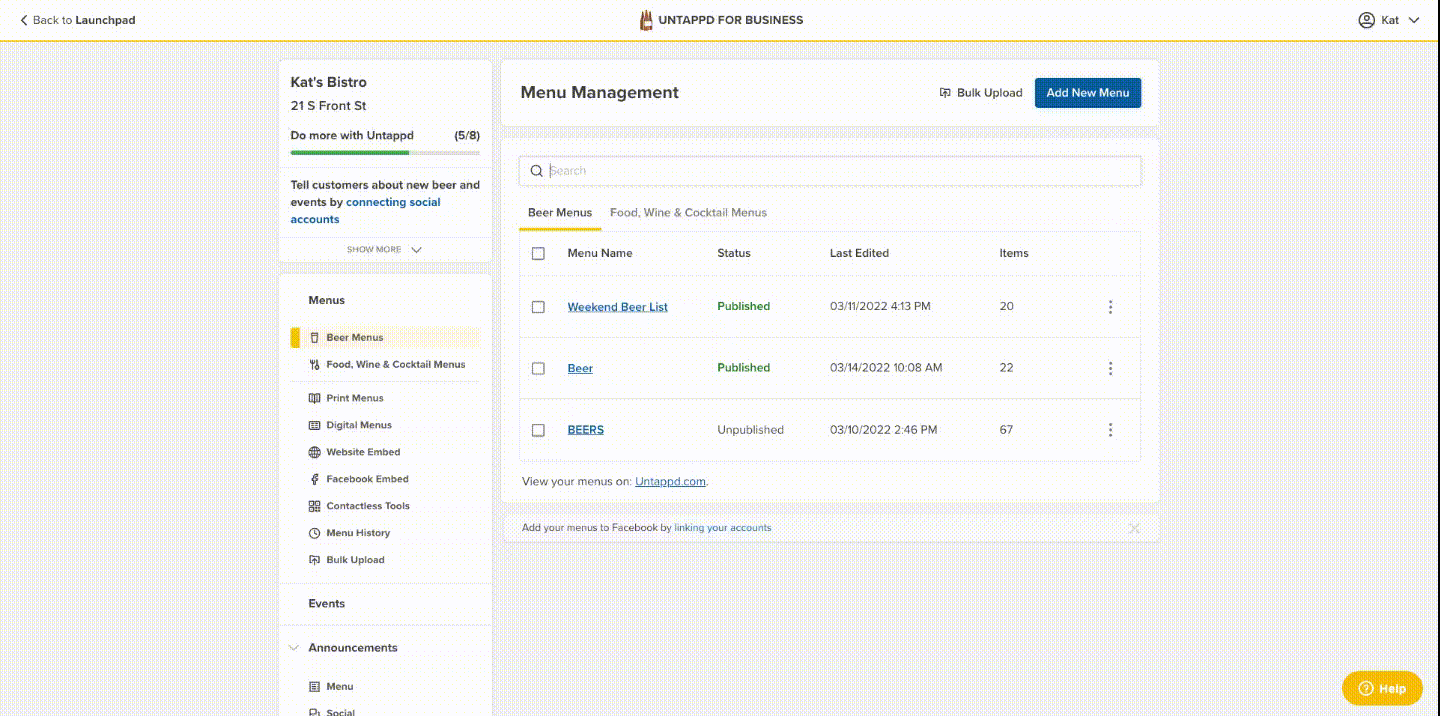Click the Menu History clock icon
The width and height of the screenshot is (1440, 716).
click(315, 533)
